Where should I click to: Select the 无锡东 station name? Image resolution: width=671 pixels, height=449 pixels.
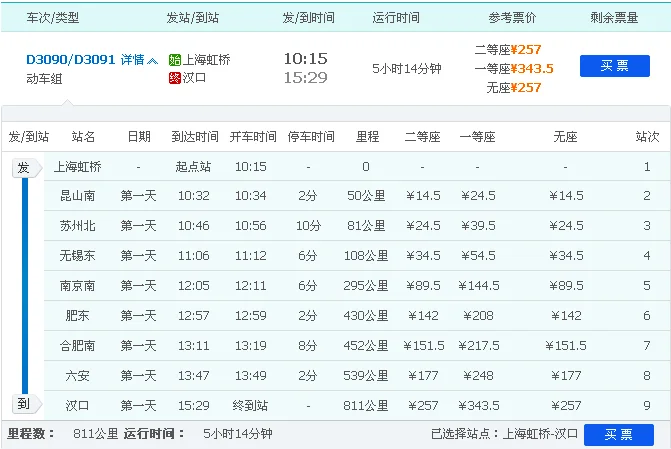pyautogui.click(x=77, y=256)
